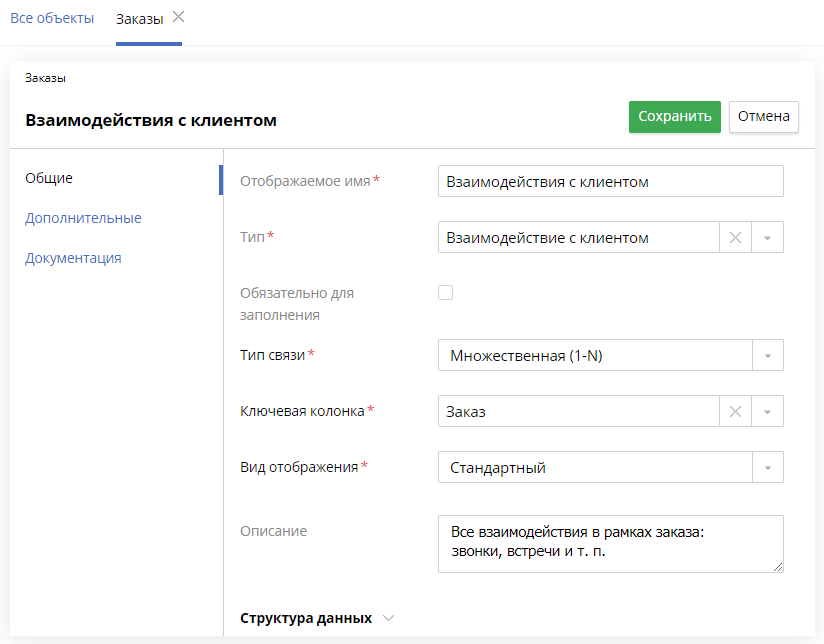Enable the Обязательно для заполнения checkbox
This screenshot has height=644, width=824.
point(445,291)
